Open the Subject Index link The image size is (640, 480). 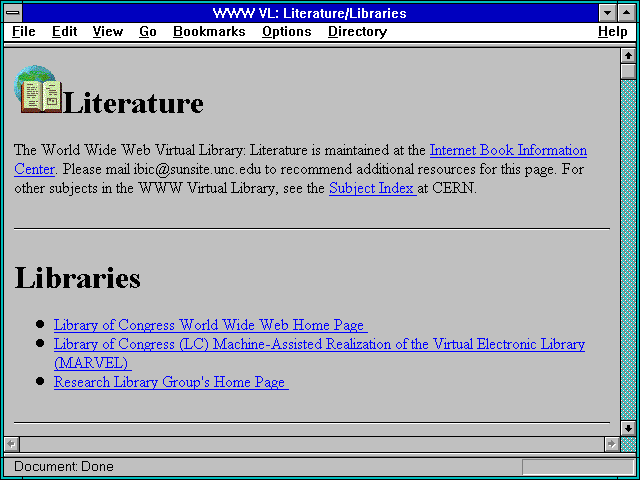[x=373, y=188]
